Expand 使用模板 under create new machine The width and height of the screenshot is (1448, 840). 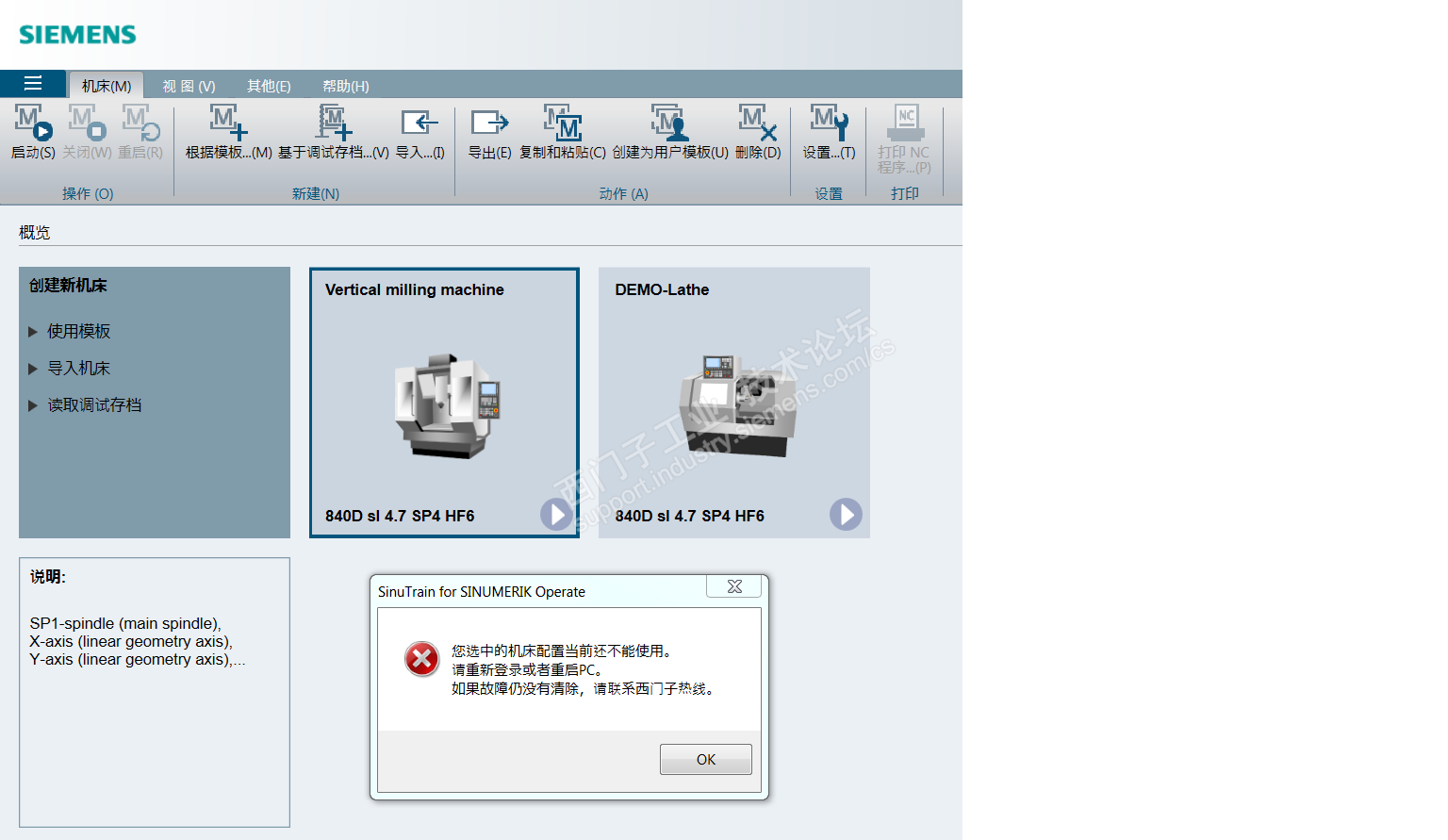click(70, 331)
